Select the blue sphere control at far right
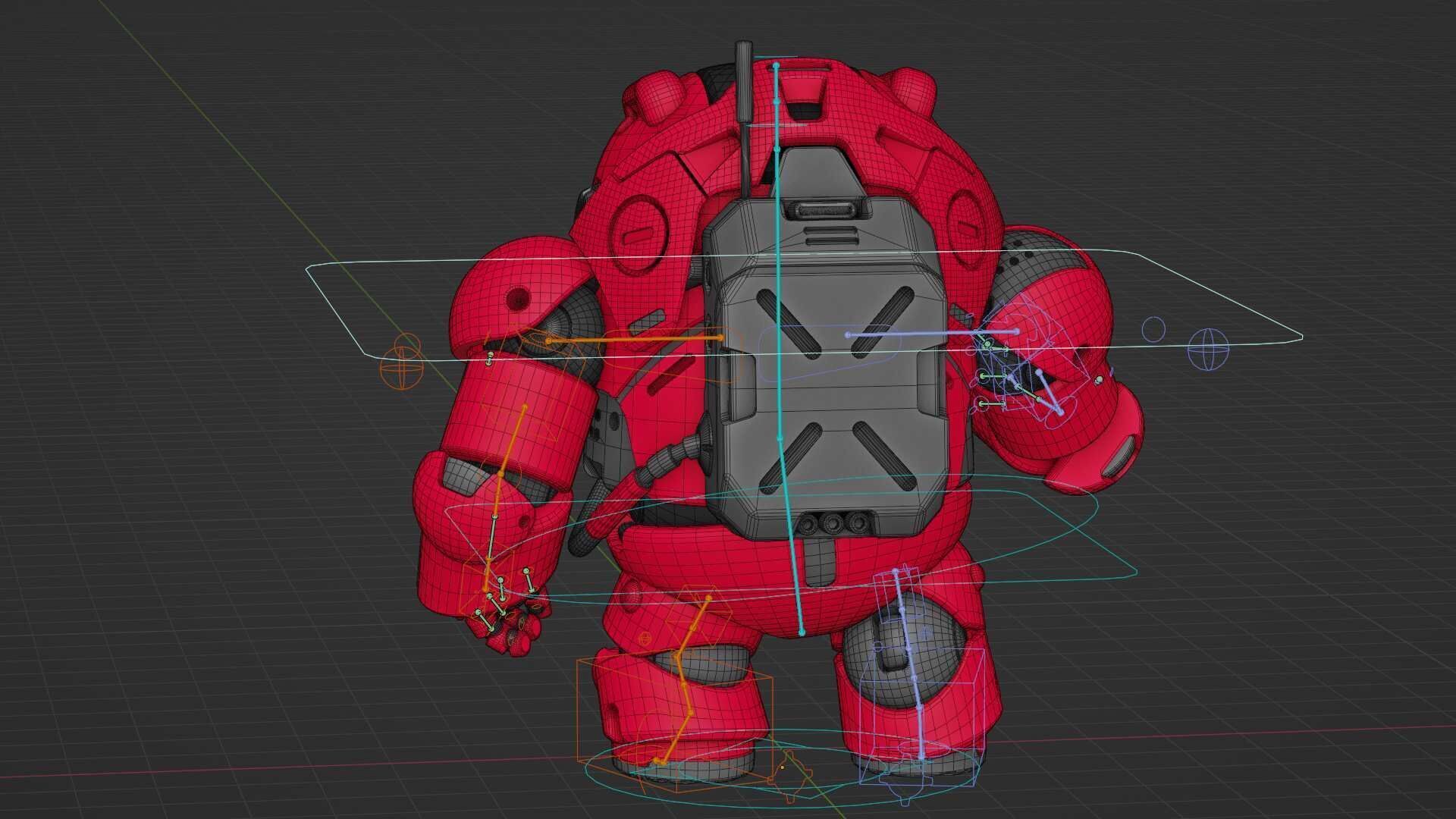The image size is (1456, 819). coord(1207,350)
